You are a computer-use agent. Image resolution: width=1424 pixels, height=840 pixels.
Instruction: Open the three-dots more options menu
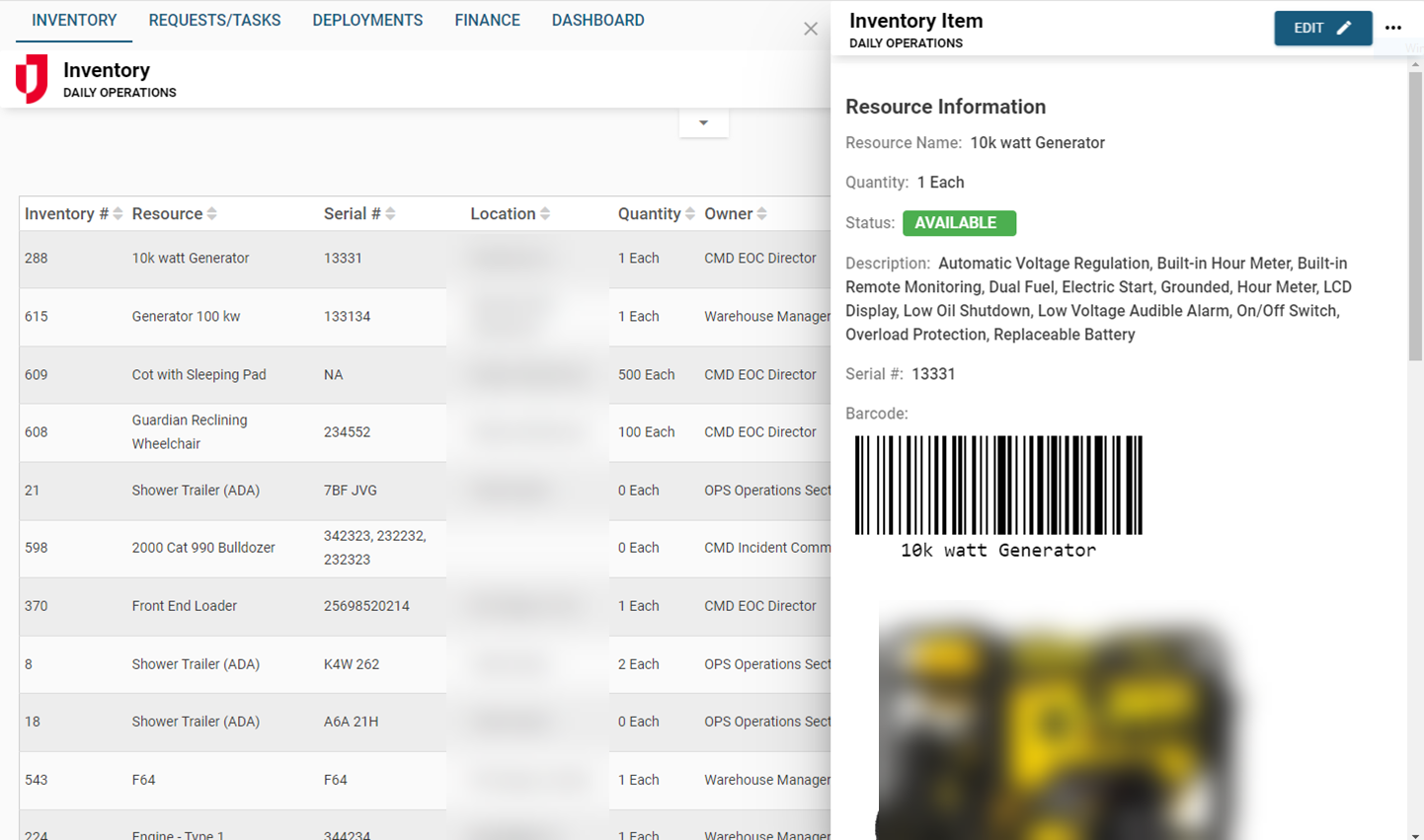(1392, 28)
